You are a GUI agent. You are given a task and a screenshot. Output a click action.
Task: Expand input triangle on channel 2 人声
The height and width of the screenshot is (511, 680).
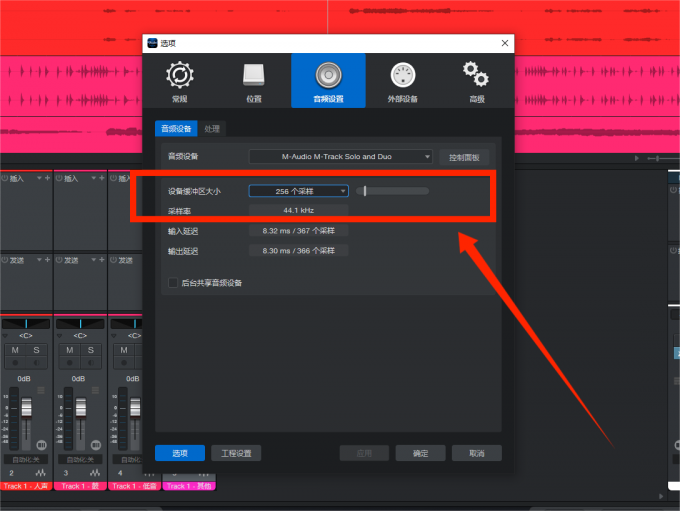pos(5,336)
